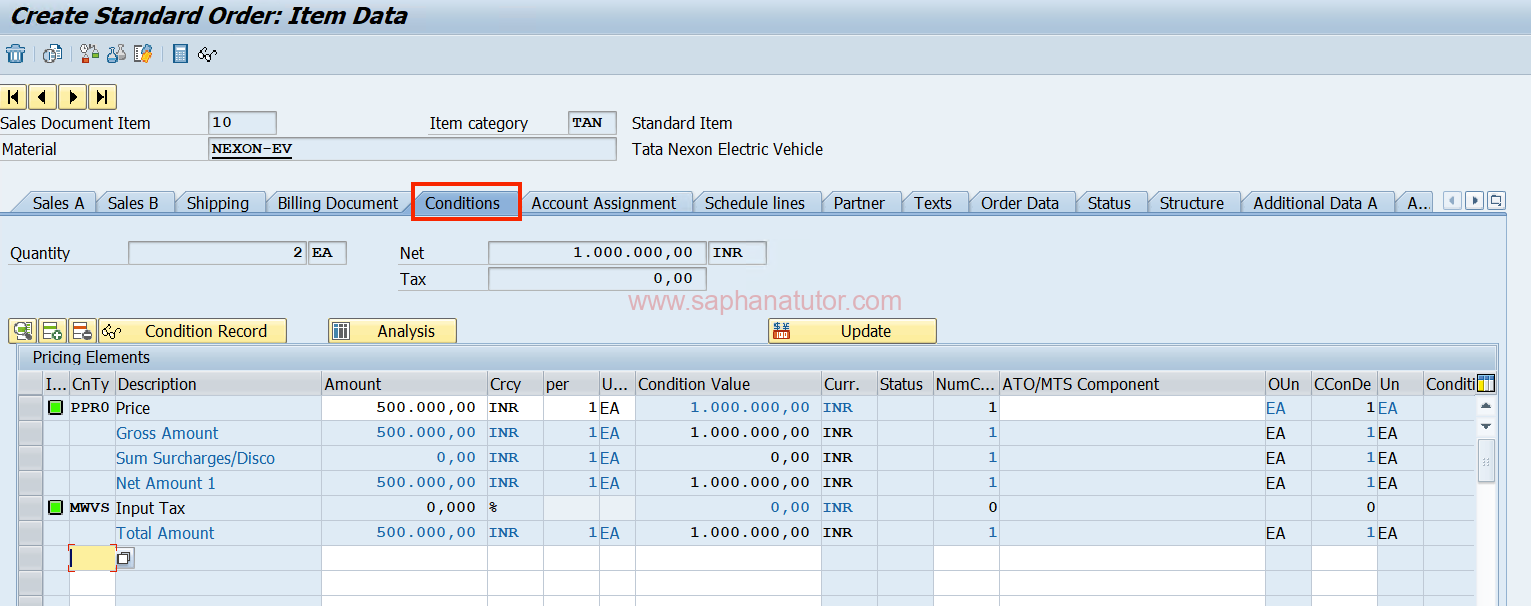
Task: Select the Total Amount row selector box
Action: (30, 533)
